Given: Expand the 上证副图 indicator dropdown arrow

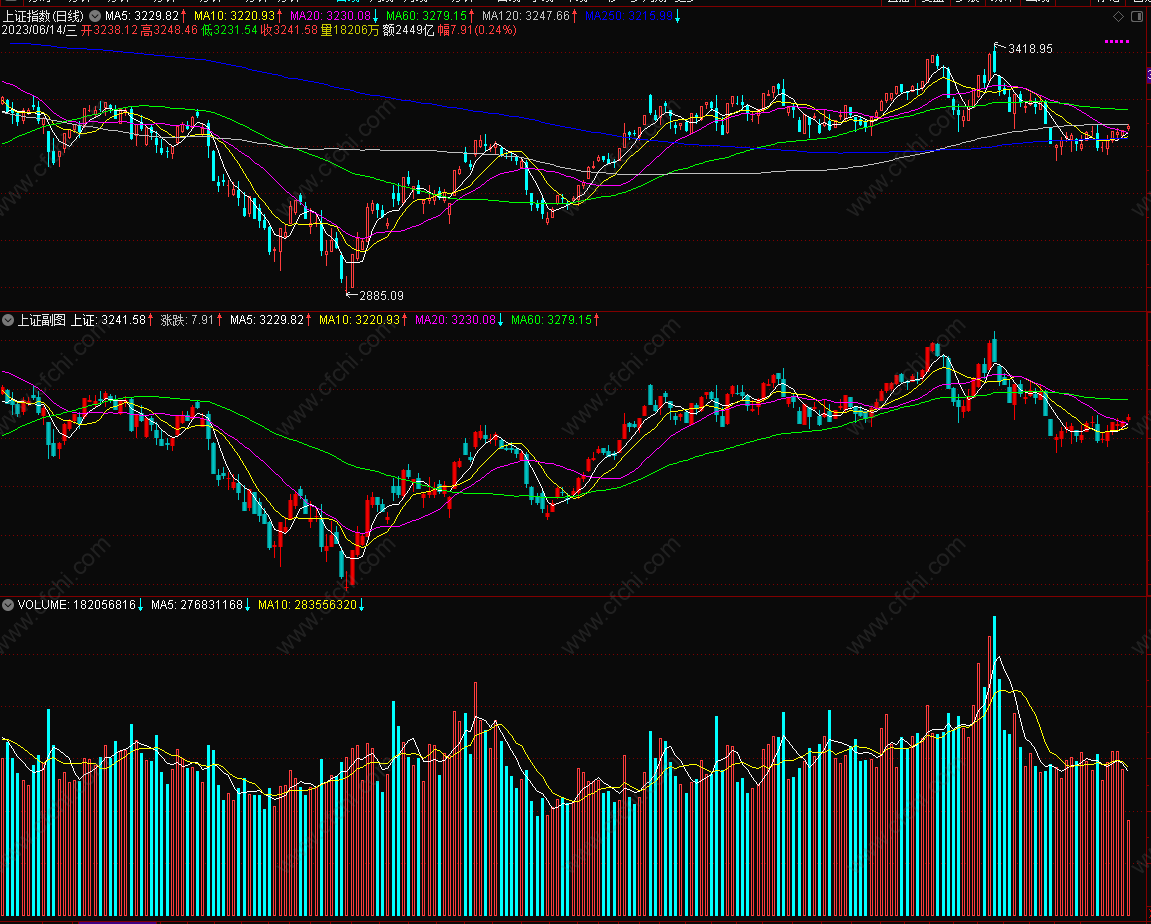Looking at the screenshot, I should (x=7, y=320).
